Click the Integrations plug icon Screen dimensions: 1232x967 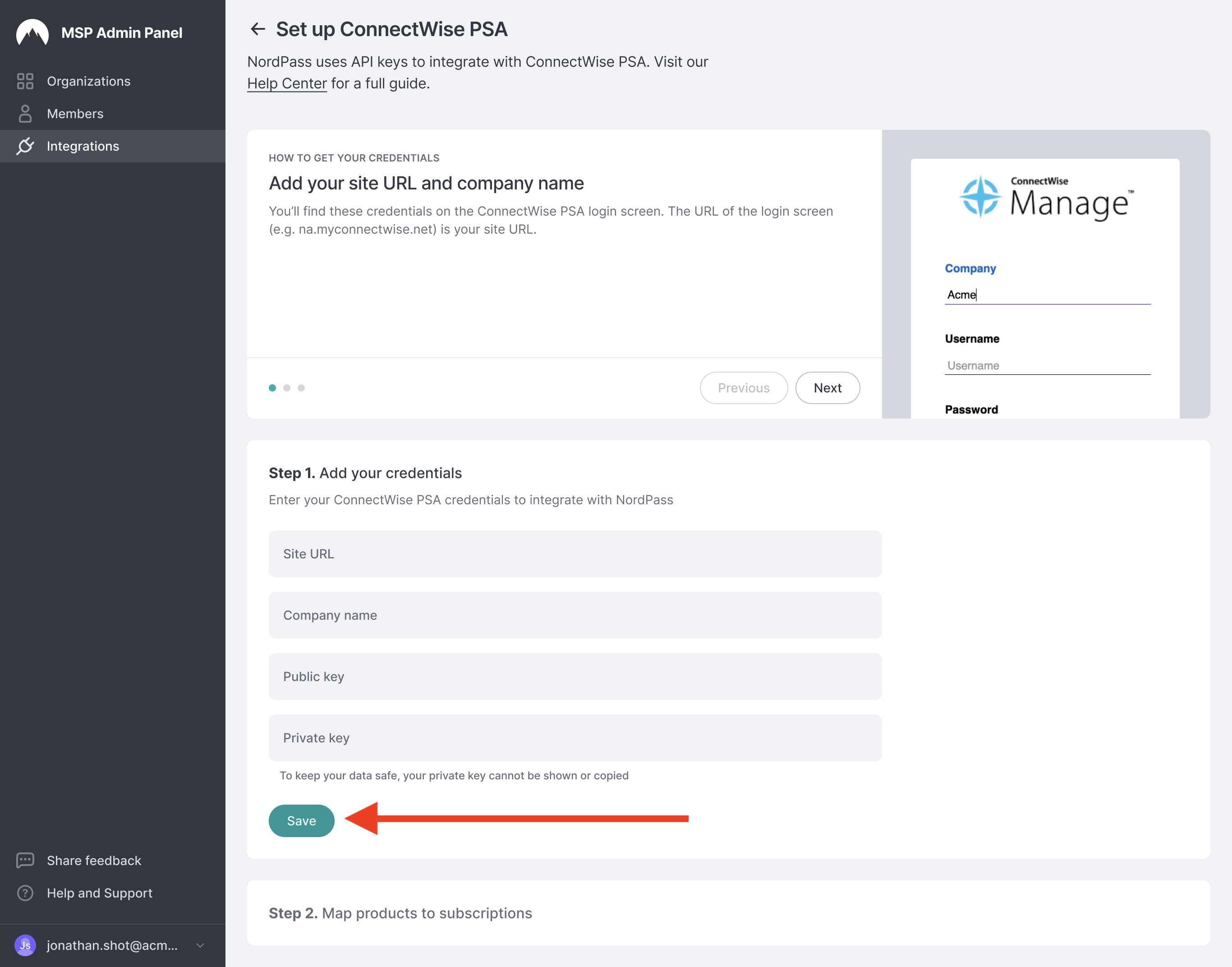tap(25, 146)
